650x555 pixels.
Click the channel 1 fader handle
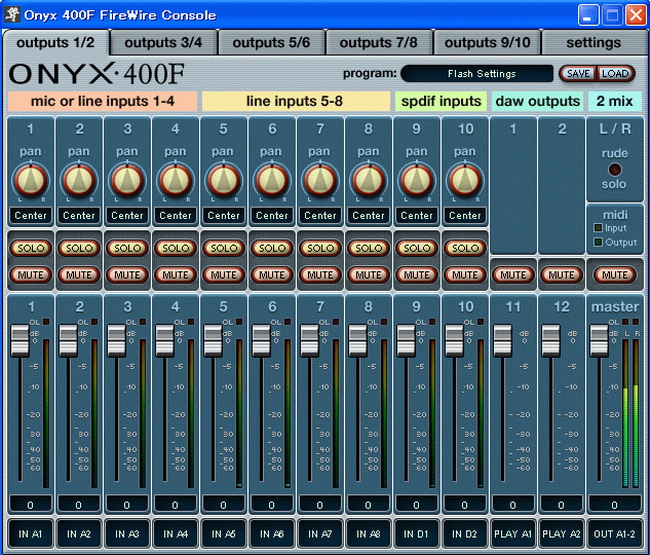click(20, 341)
